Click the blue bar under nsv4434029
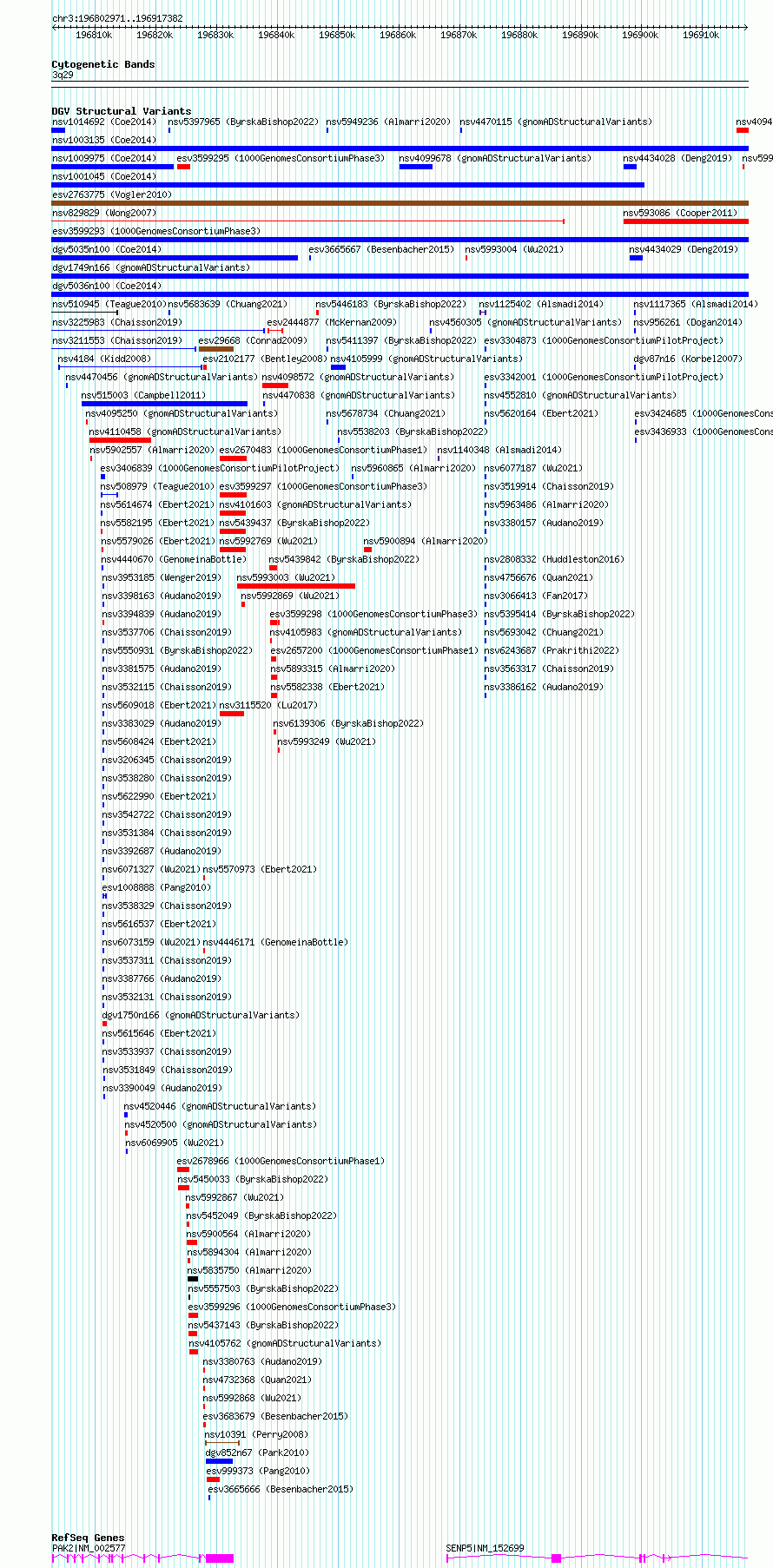This screenshot has width=773, height=1568. (636, 258)
